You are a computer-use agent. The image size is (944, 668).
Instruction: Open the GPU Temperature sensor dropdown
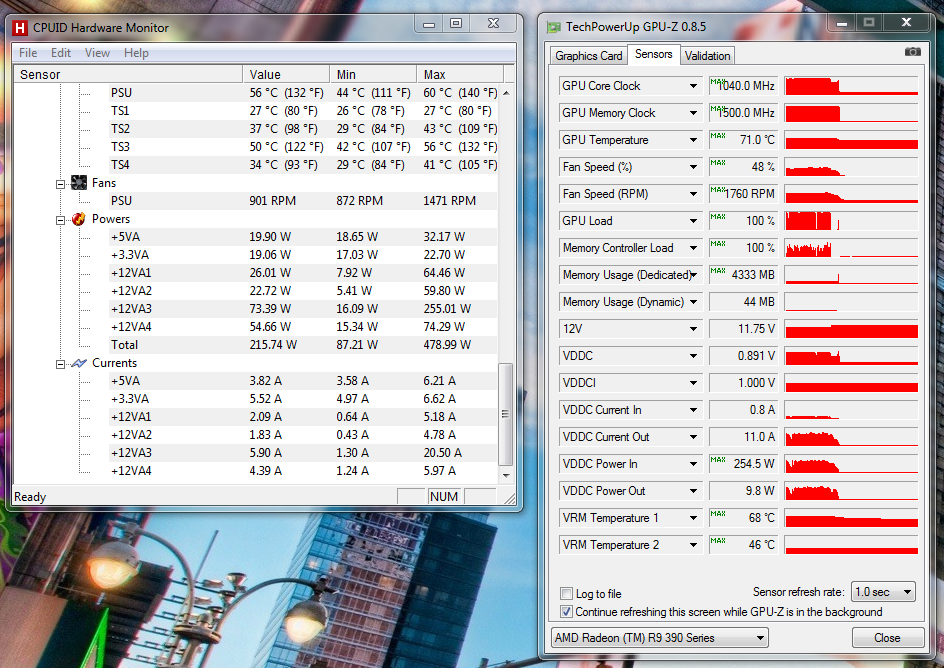(694, 140)
